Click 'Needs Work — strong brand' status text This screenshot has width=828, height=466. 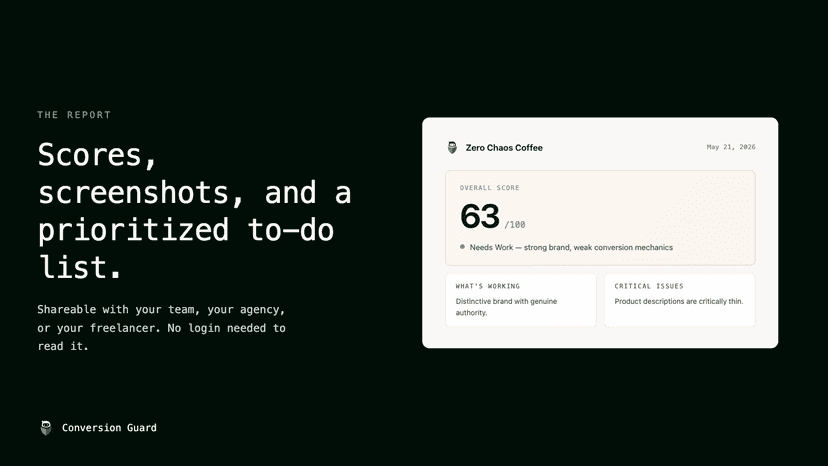point(571,247)
